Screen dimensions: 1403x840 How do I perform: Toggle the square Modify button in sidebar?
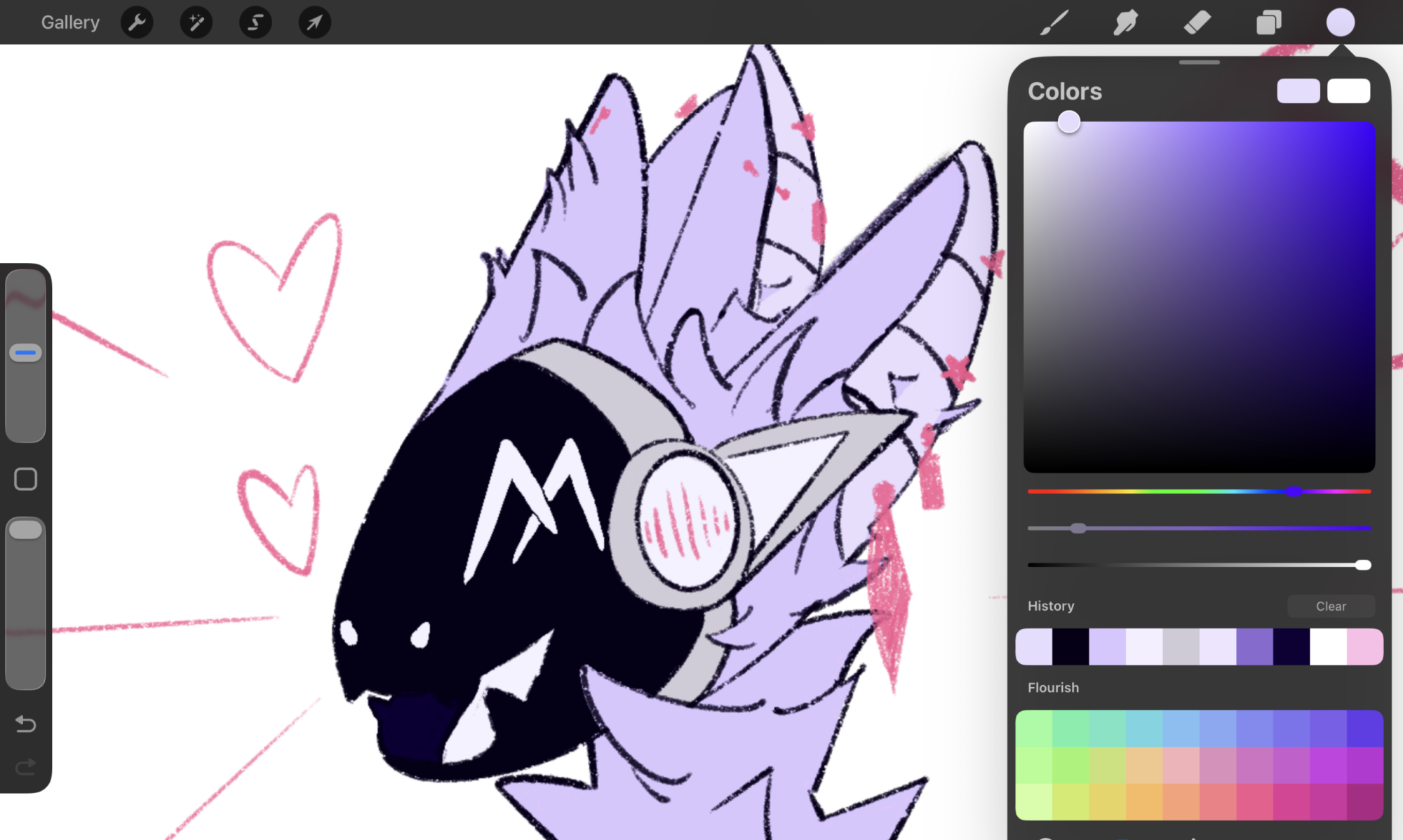click(x=26, y=479)
